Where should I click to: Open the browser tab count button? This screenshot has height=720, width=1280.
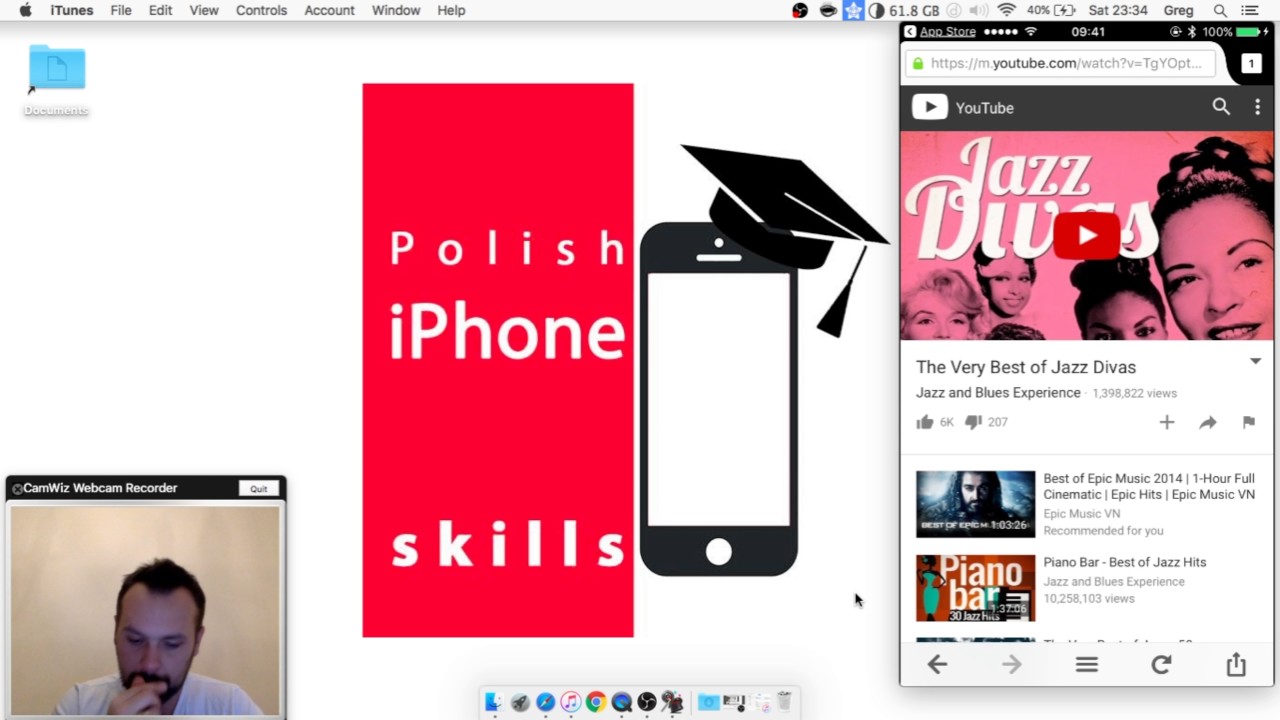click(x=1250, y=63)
